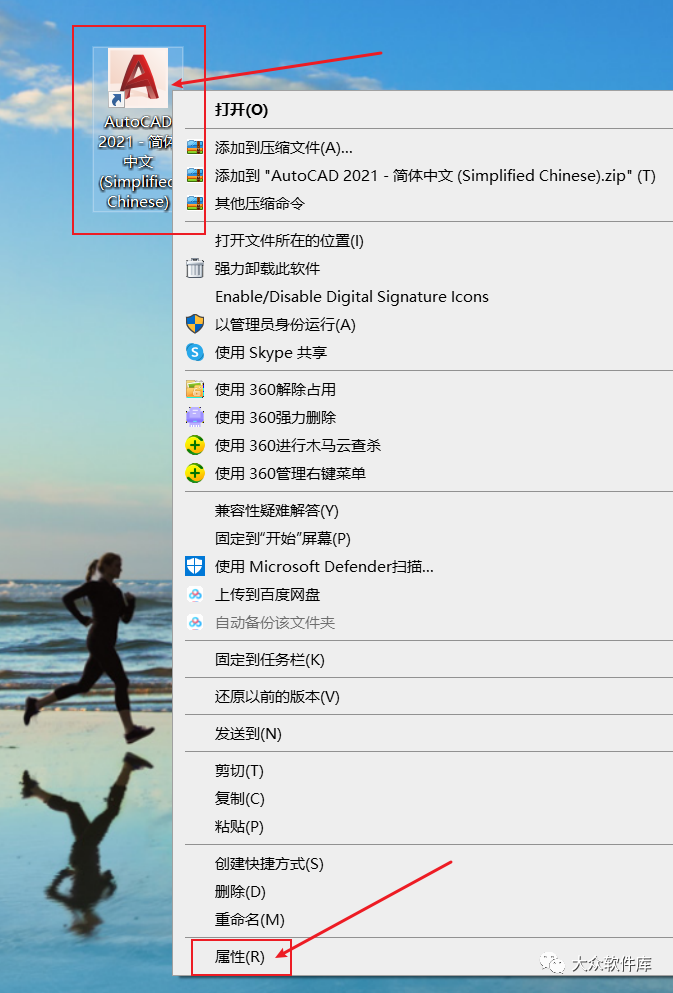Screen dimensions: 673x993
Task: Click the Microsoft Defender shield icon
Action: pyautogui.click(x=195, y=566)
